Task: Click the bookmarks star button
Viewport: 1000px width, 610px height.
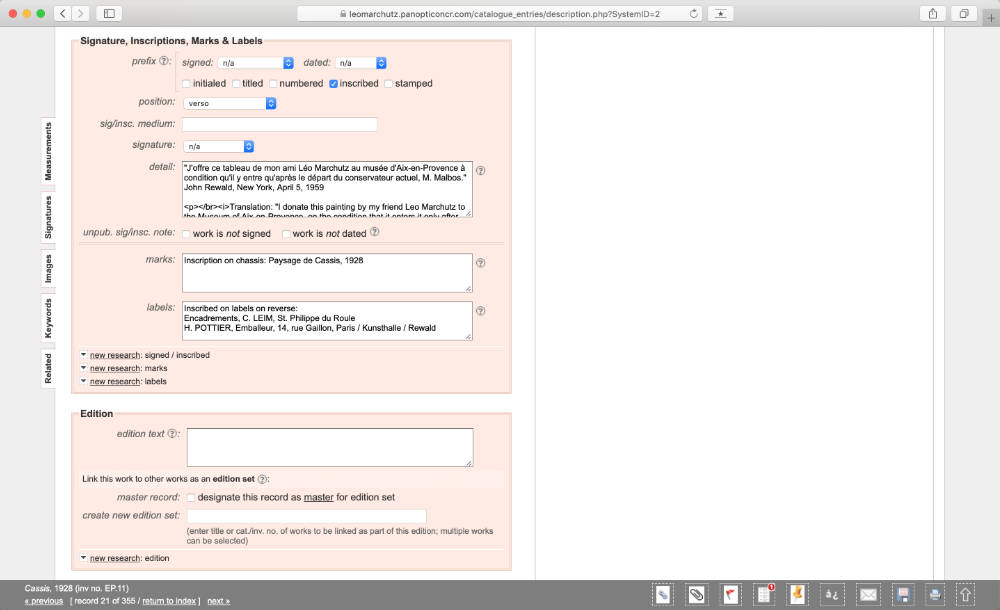Action: [721, 13]
